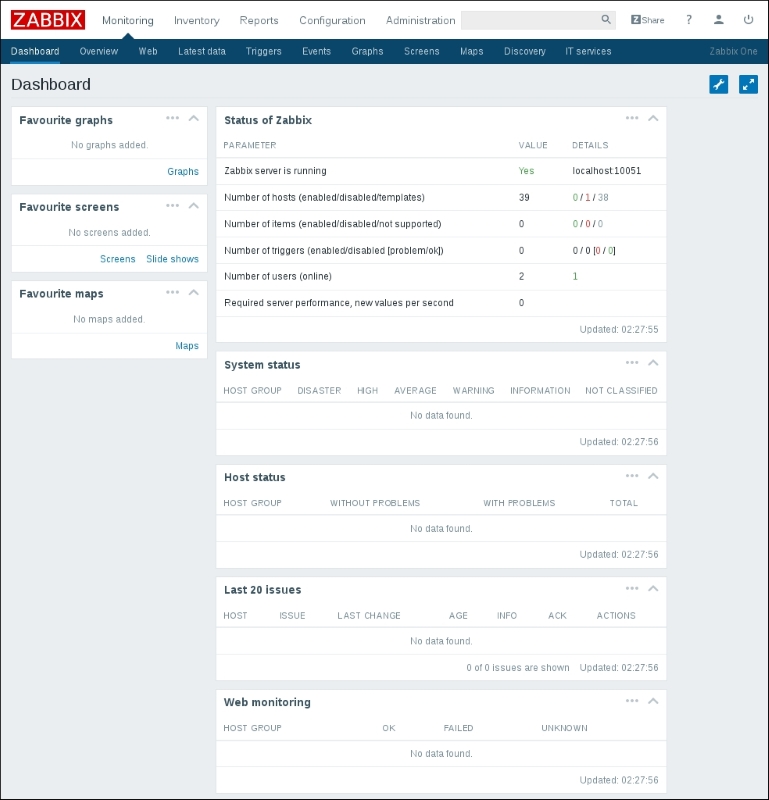
Task: Open the help question mark icon
Action: 688,19
